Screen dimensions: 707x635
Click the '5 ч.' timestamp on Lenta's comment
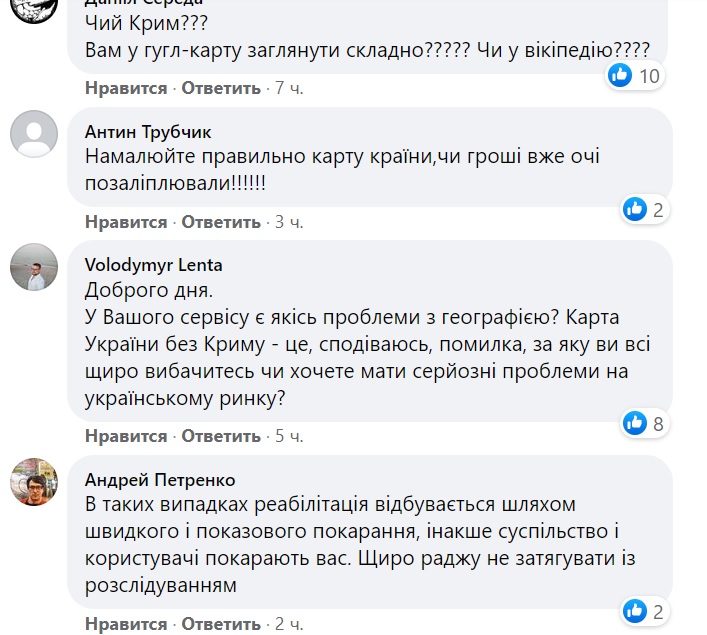288,436
